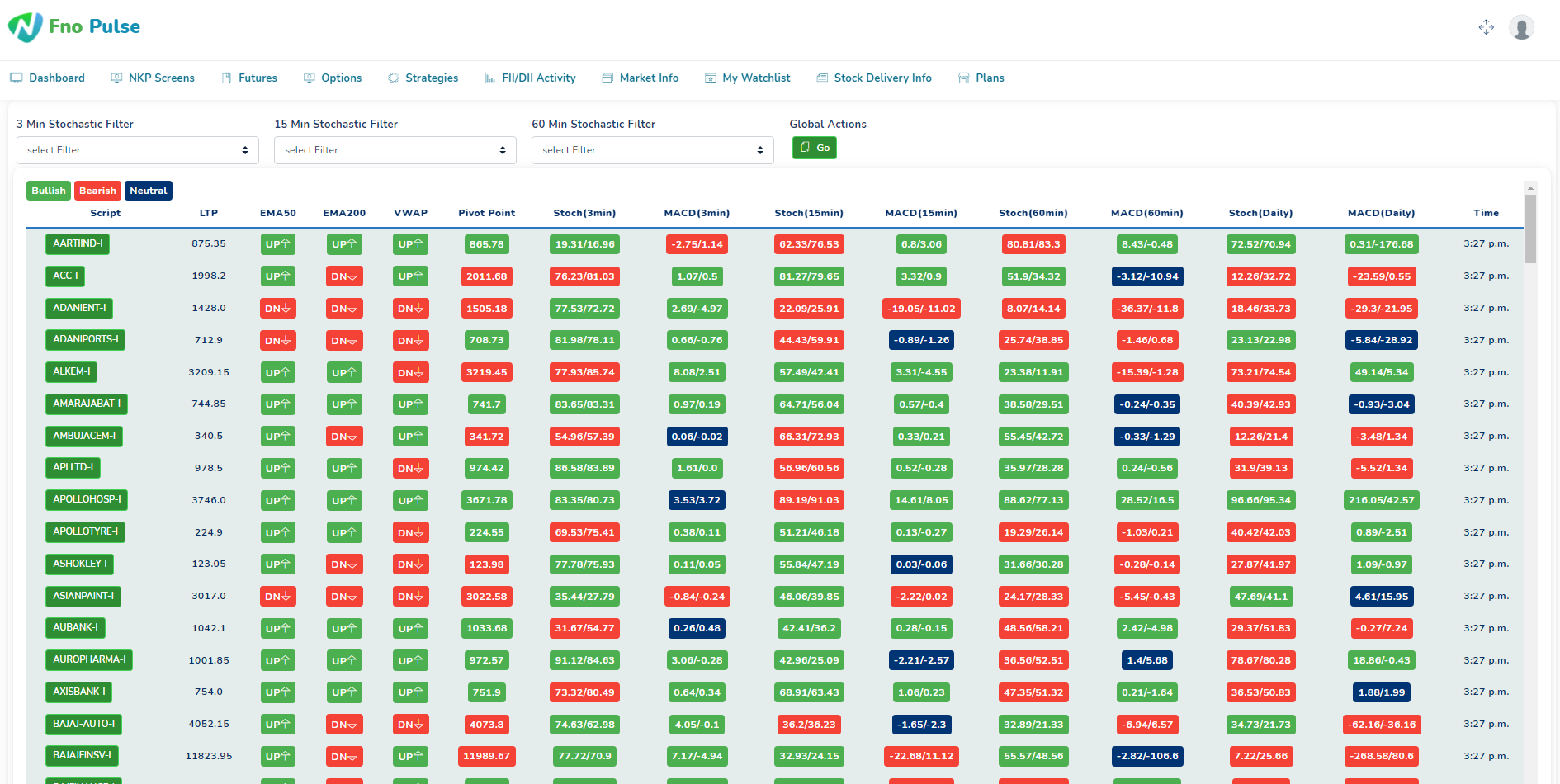
Task: Open the AUROPHARMA-I script
Action: (x=89, y=659)
